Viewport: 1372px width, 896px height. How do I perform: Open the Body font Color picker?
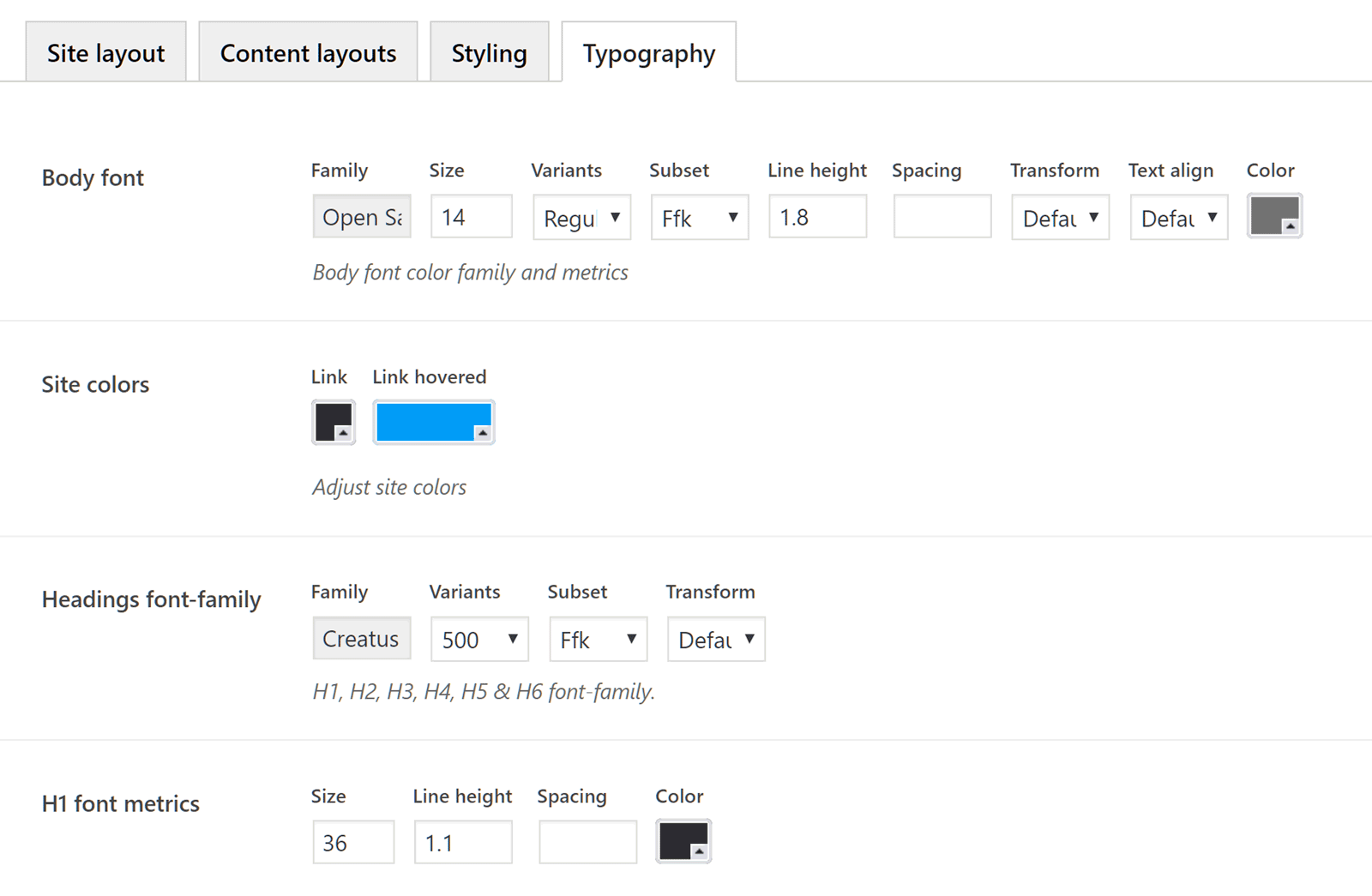(x=1274, y=216)
